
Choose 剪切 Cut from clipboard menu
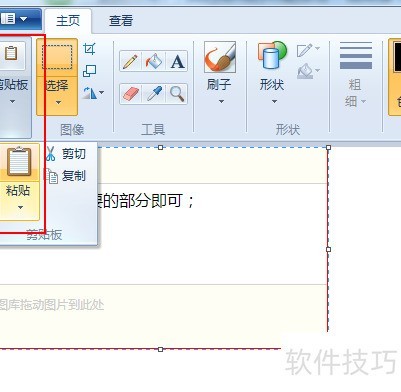point(66,154)
